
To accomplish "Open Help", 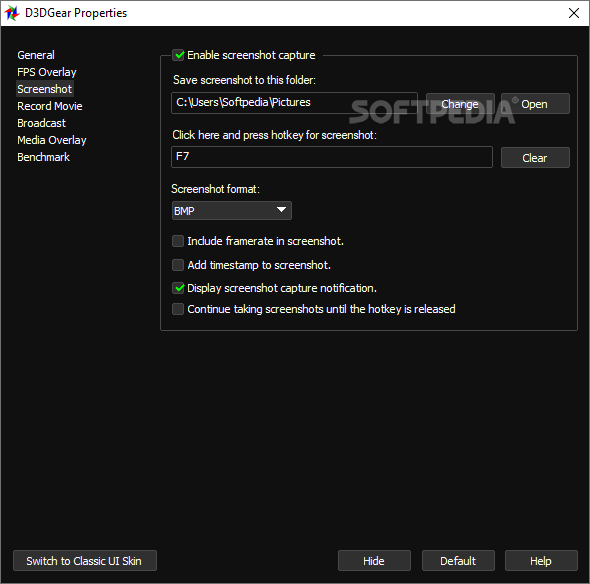I will pyautogui.click(x=541, y=561).
